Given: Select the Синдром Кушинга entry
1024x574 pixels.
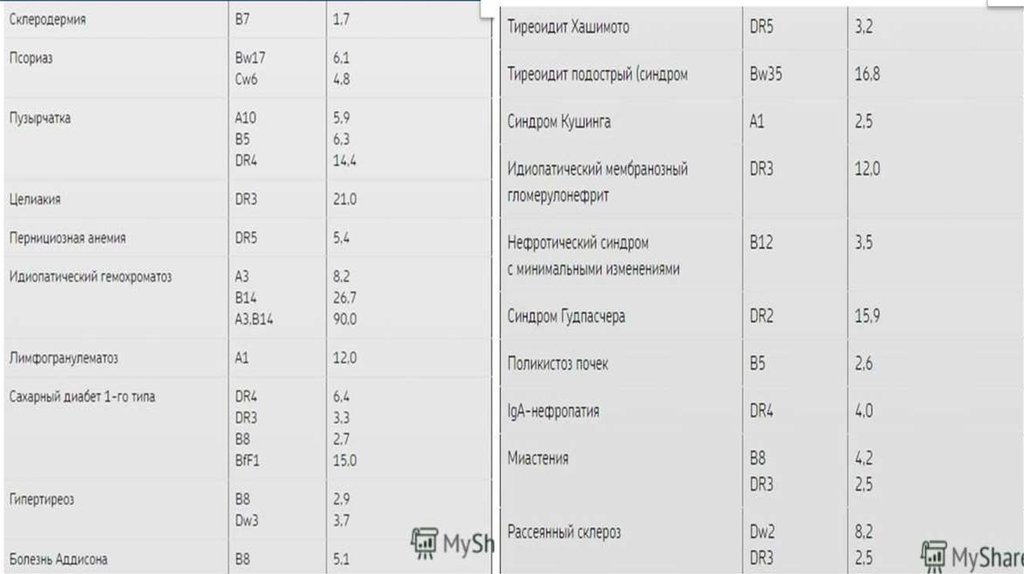Looking at the screenshot, I should pyautogui.click(x=559, y=122).
